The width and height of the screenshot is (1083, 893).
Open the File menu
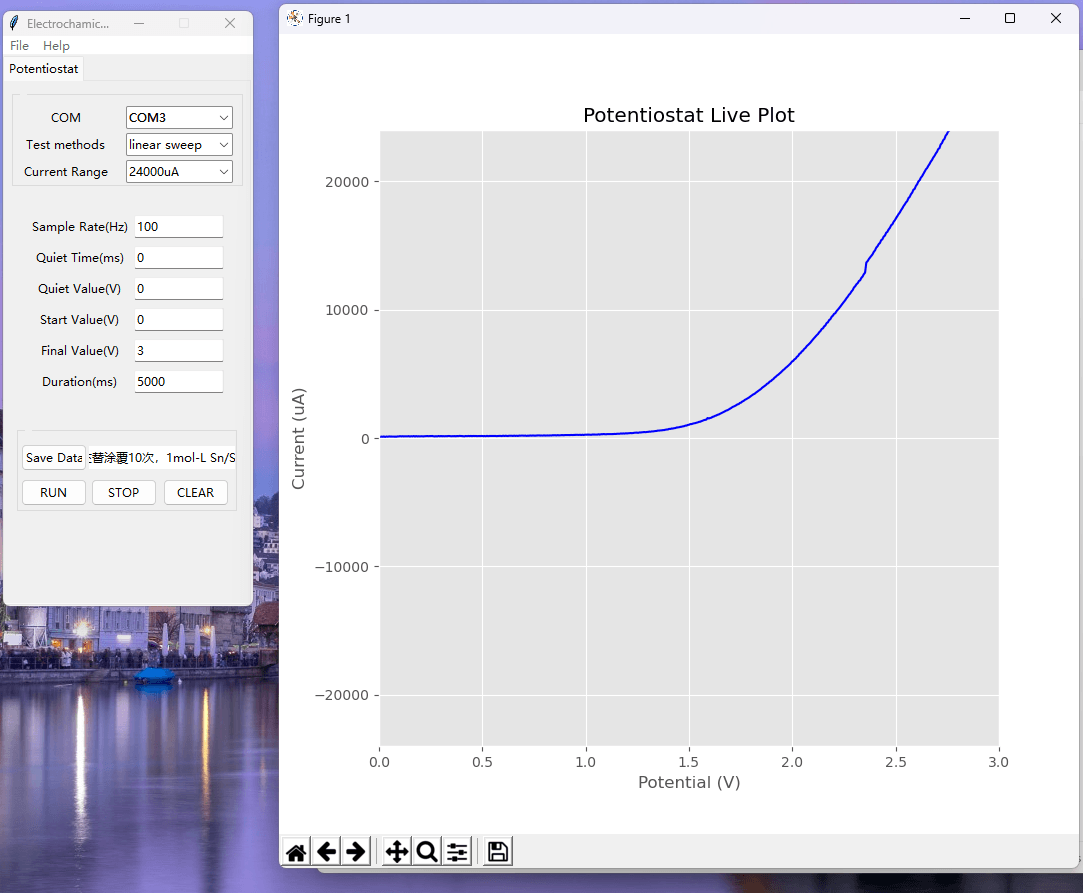pos(19,46)
